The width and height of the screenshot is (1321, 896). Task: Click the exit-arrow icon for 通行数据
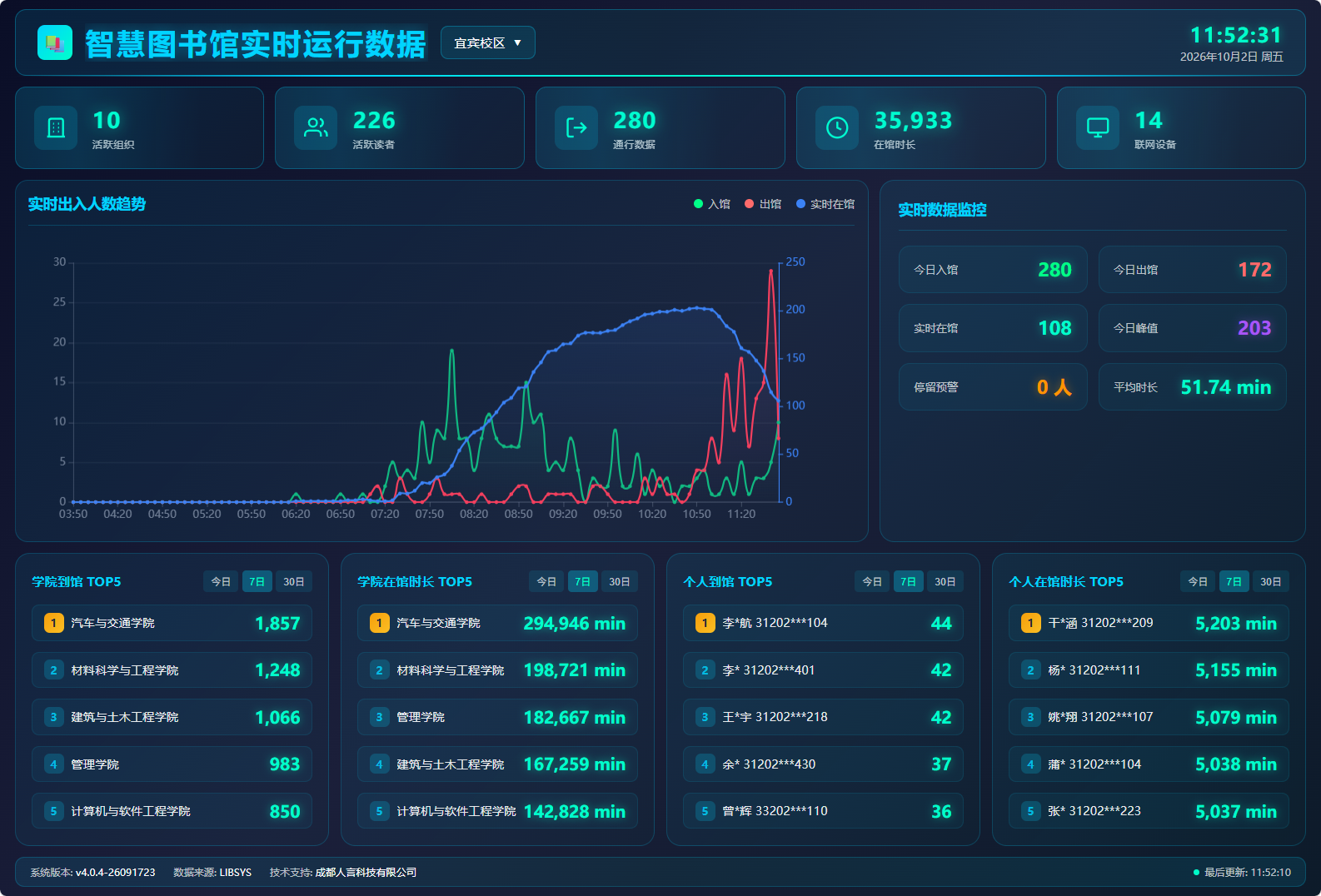pos(576,127)
